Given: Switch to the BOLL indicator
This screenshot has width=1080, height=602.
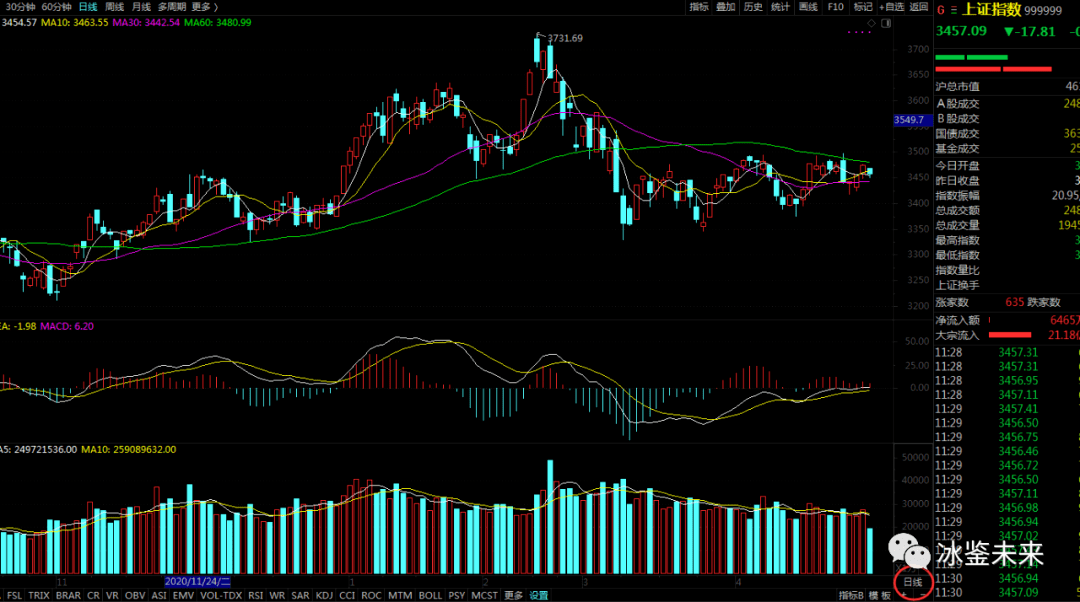Looking at the screenshot, I should click(x=430, y=595).
